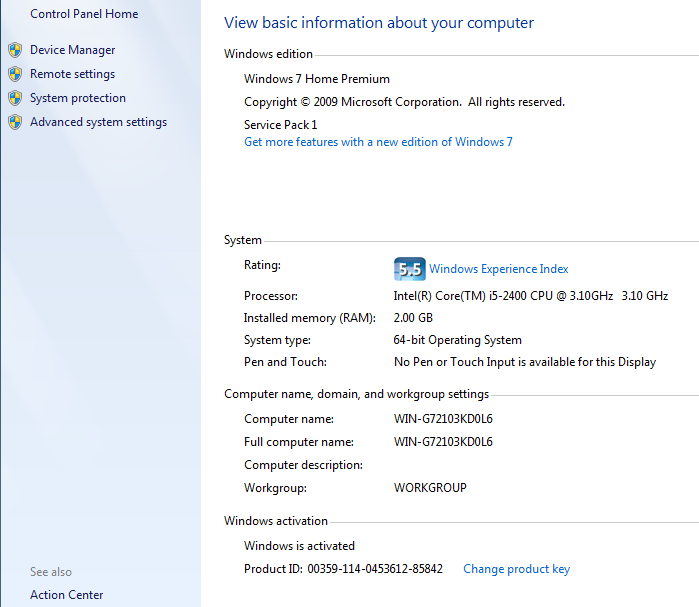Click the shield icon beside Advanced system settings
The image size is (699, 607).
click(15, 122)
